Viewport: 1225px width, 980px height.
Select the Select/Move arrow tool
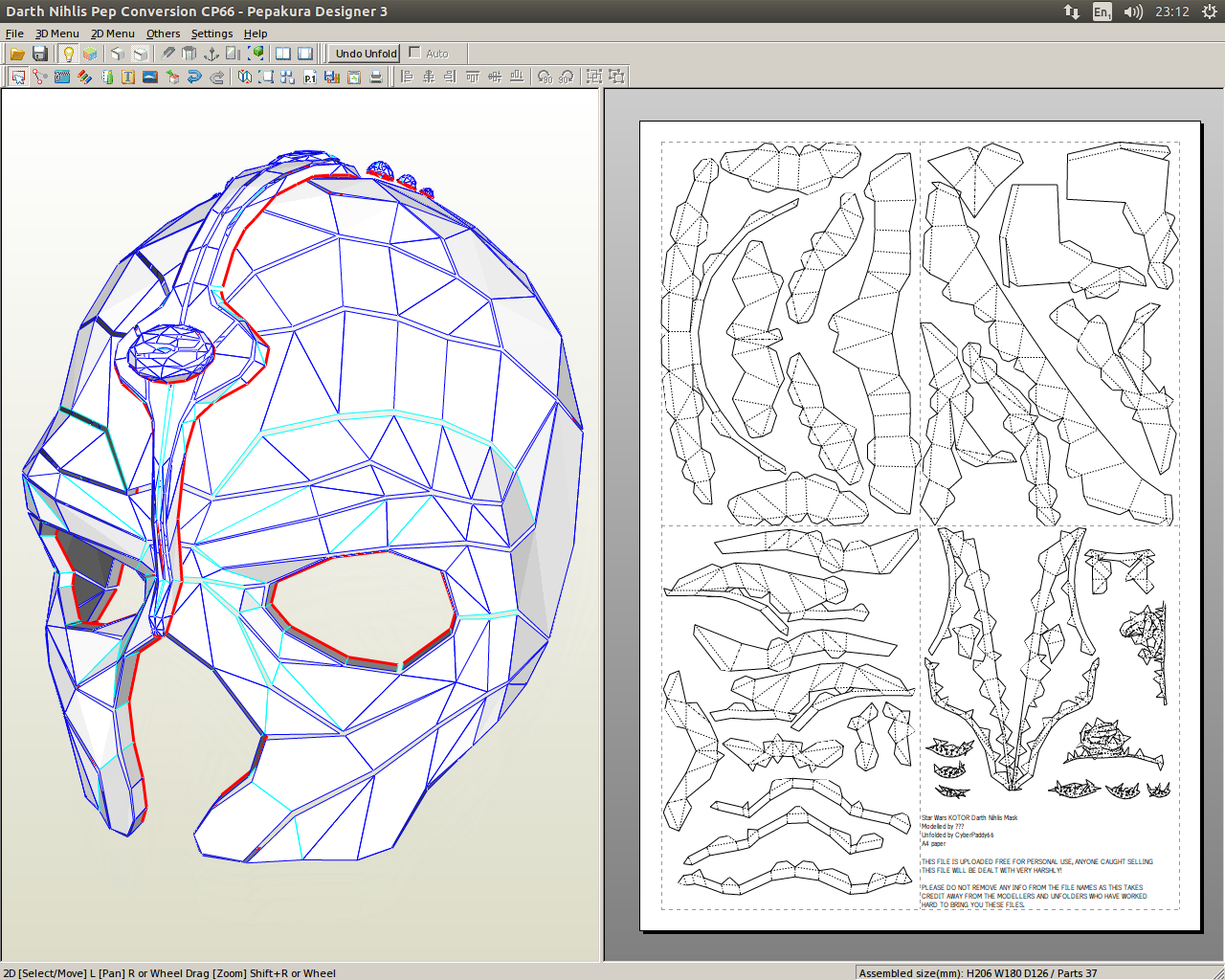click(x=18, y=77)
